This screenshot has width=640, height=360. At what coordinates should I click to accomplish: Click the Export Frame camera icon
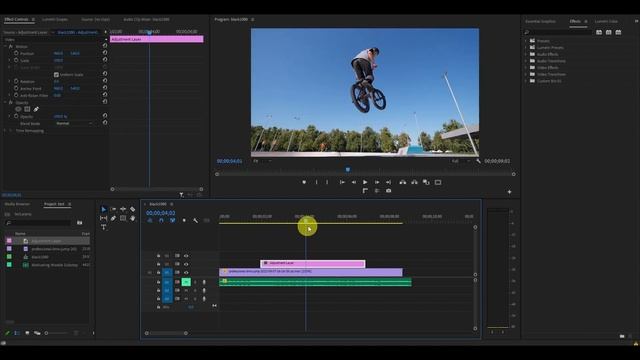tap(389, 191)
